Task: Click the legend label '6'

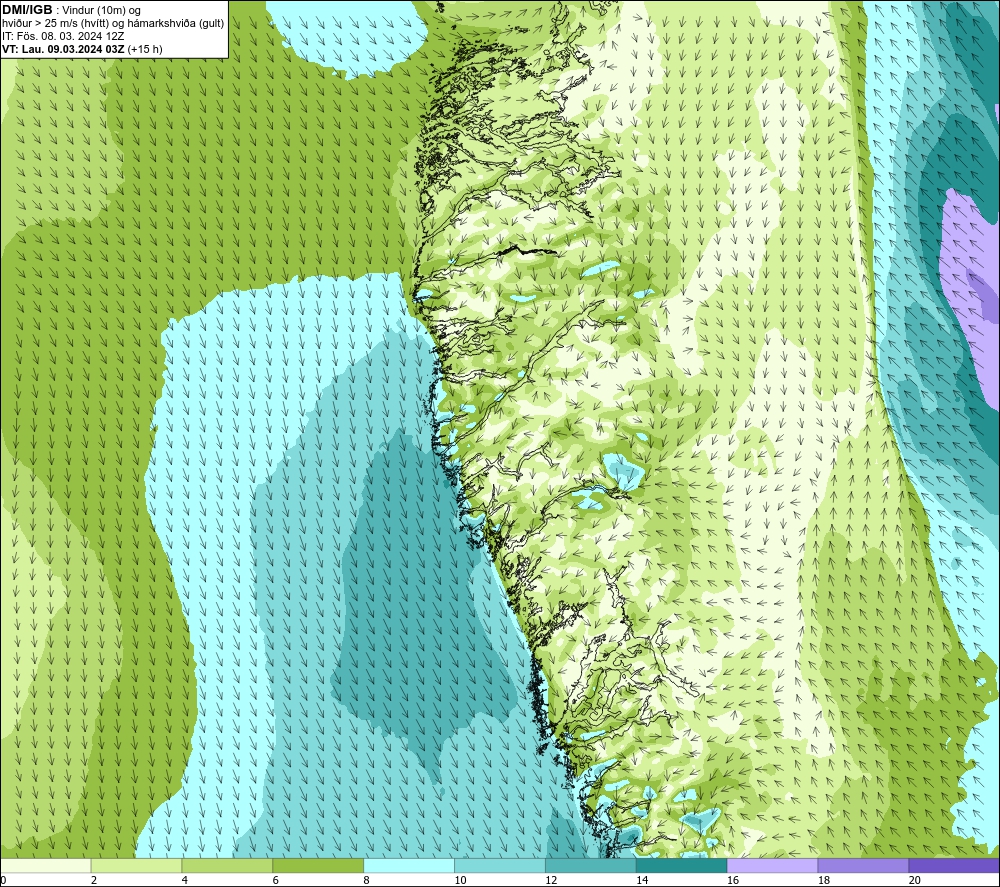Action: tap(276, 880)
